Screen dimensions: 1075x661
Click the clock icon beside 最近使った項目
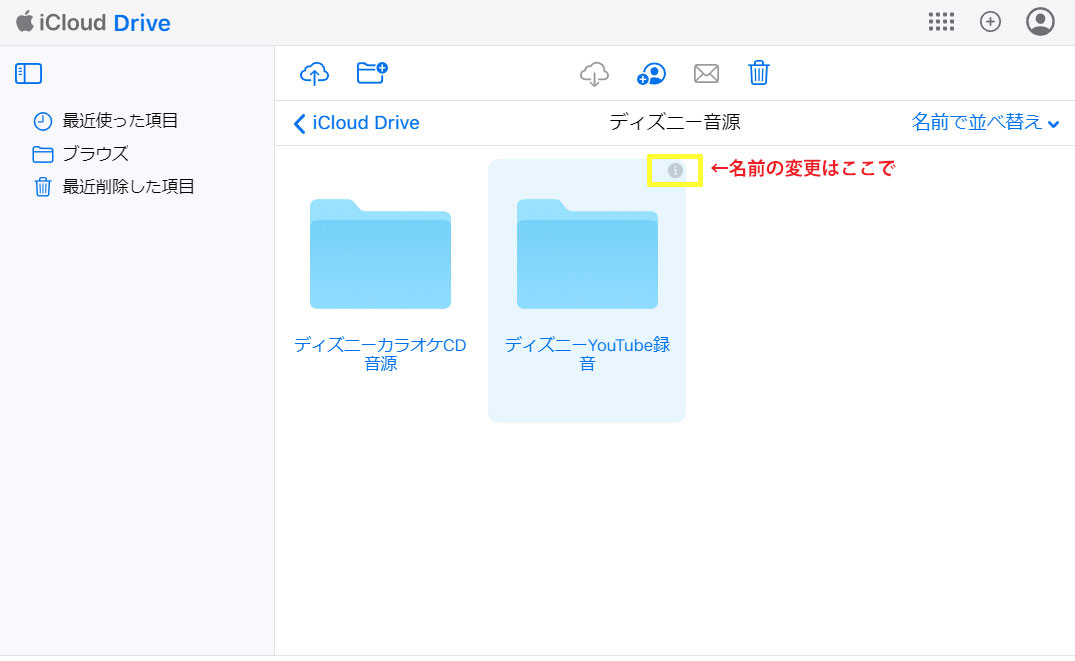tap(43, 121)
